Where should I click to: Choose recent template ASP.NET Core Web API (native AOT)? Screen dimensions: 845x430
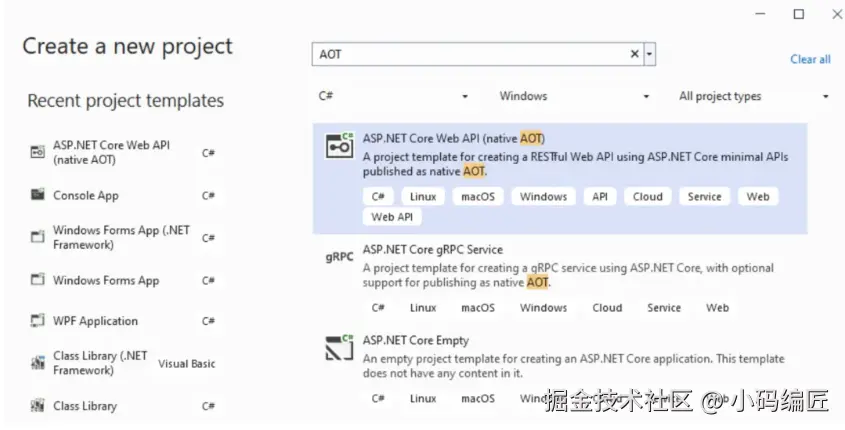click(x=125, y=152)
